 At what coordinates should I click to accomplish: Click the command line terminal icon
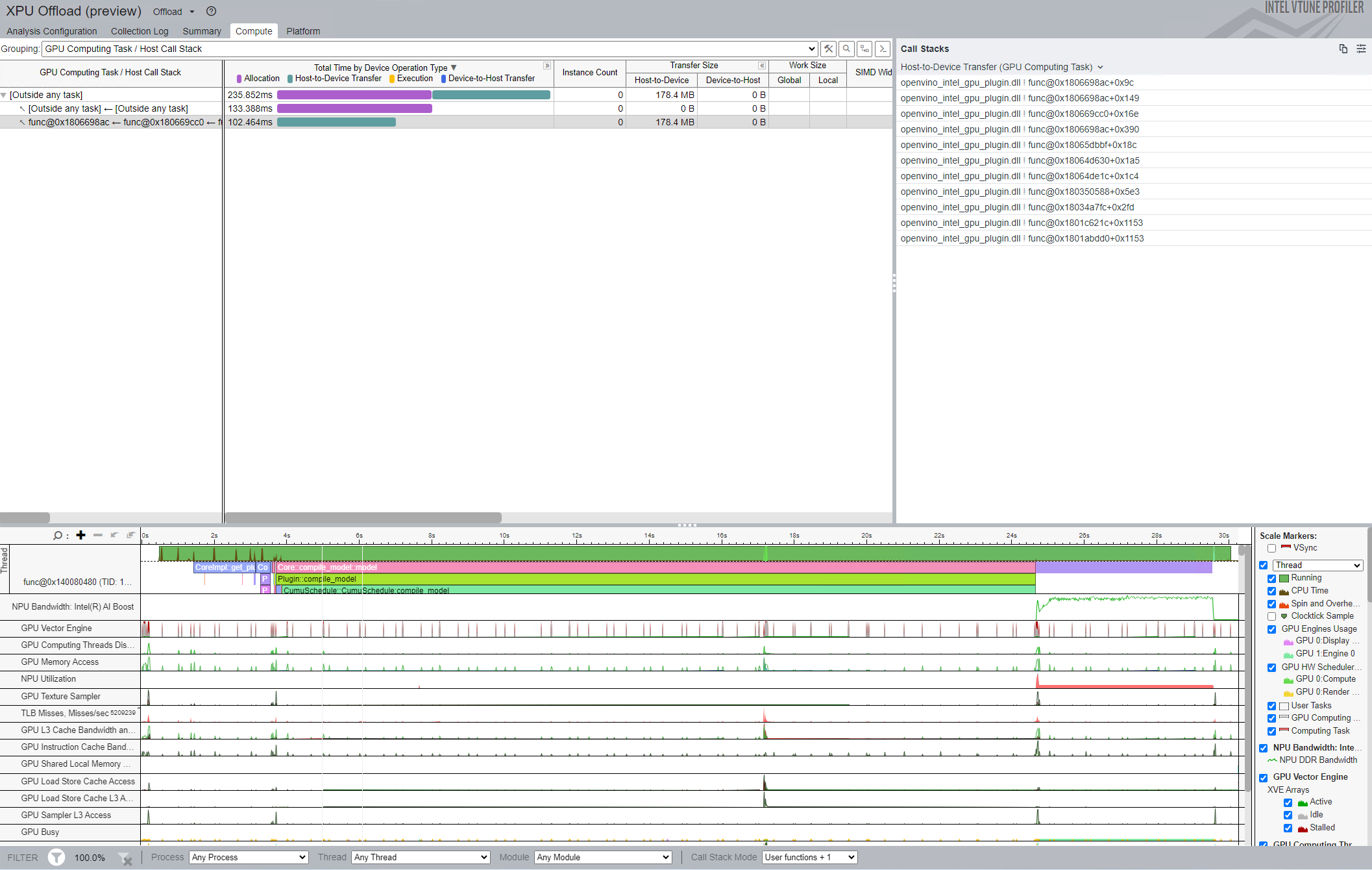(883, 49)
